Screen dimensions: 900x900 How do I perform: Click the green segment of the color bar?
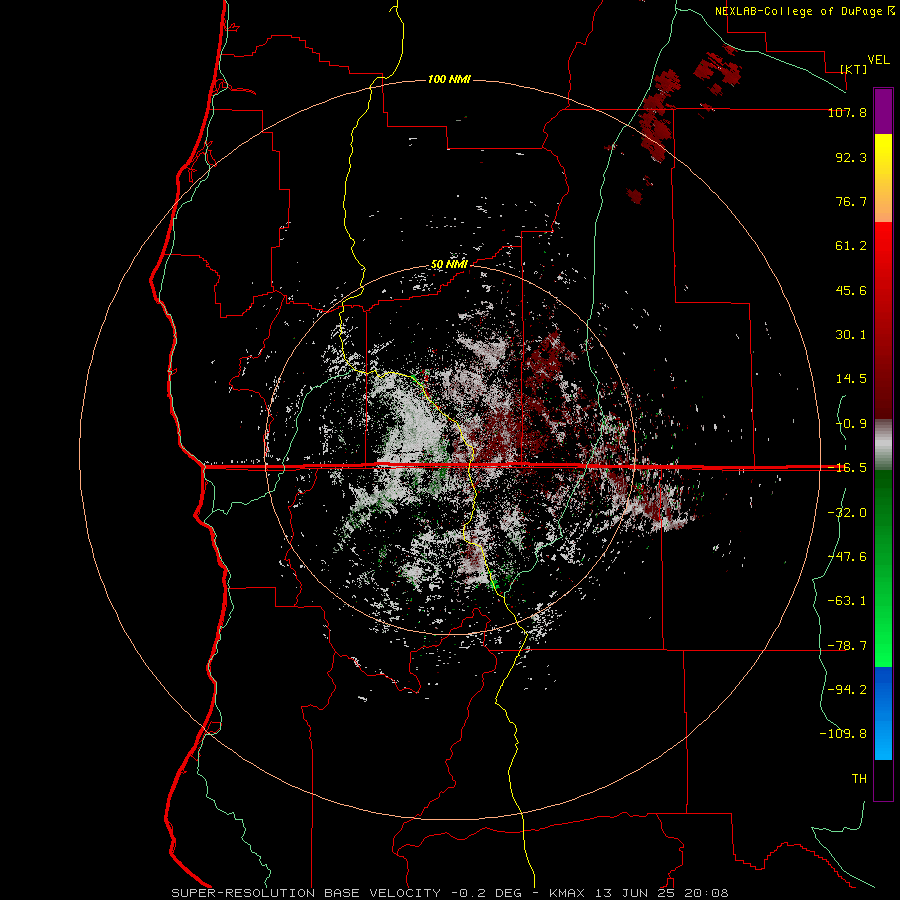pos(883,568)
